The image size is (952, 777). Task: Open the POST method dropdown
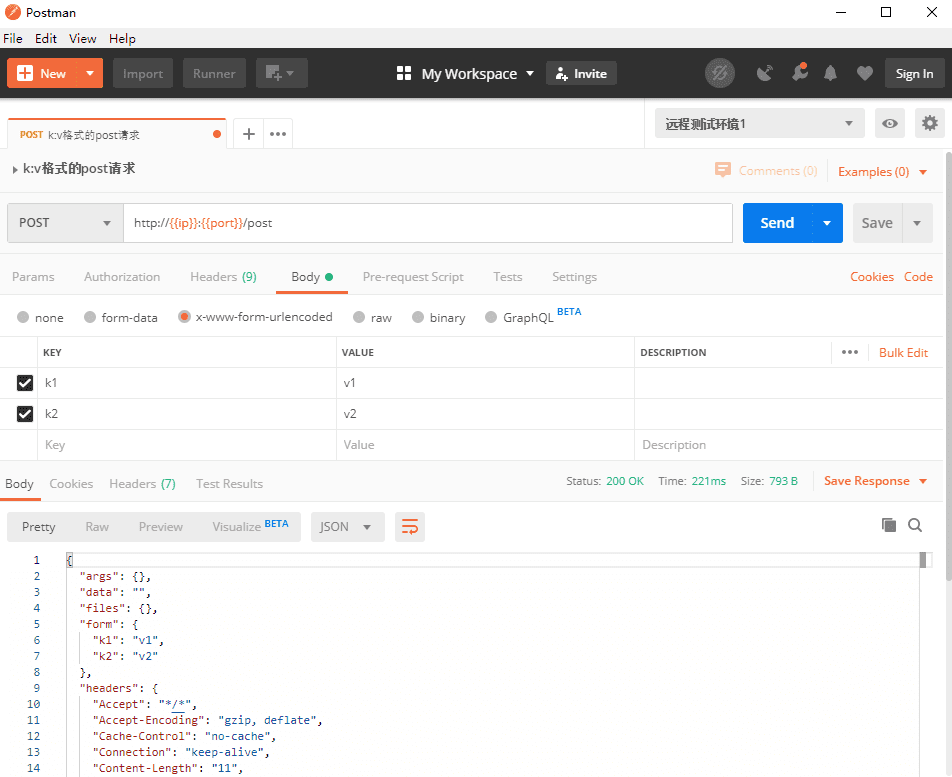(x=66, y=223)
